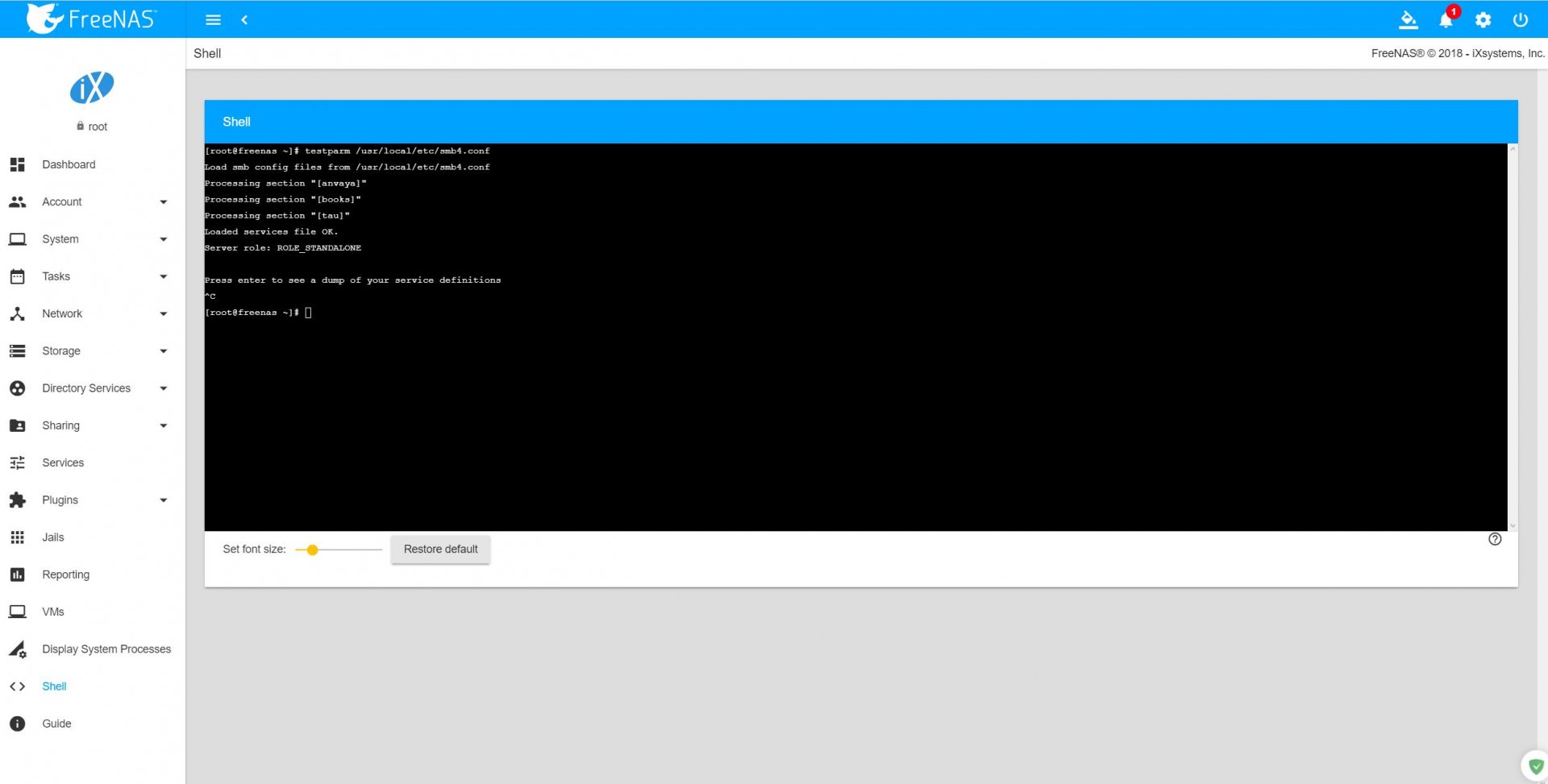Viewport: 1548px width, 784px height.
Task: Open the Dashboard menu item
Action: click(x=92, y=164)
